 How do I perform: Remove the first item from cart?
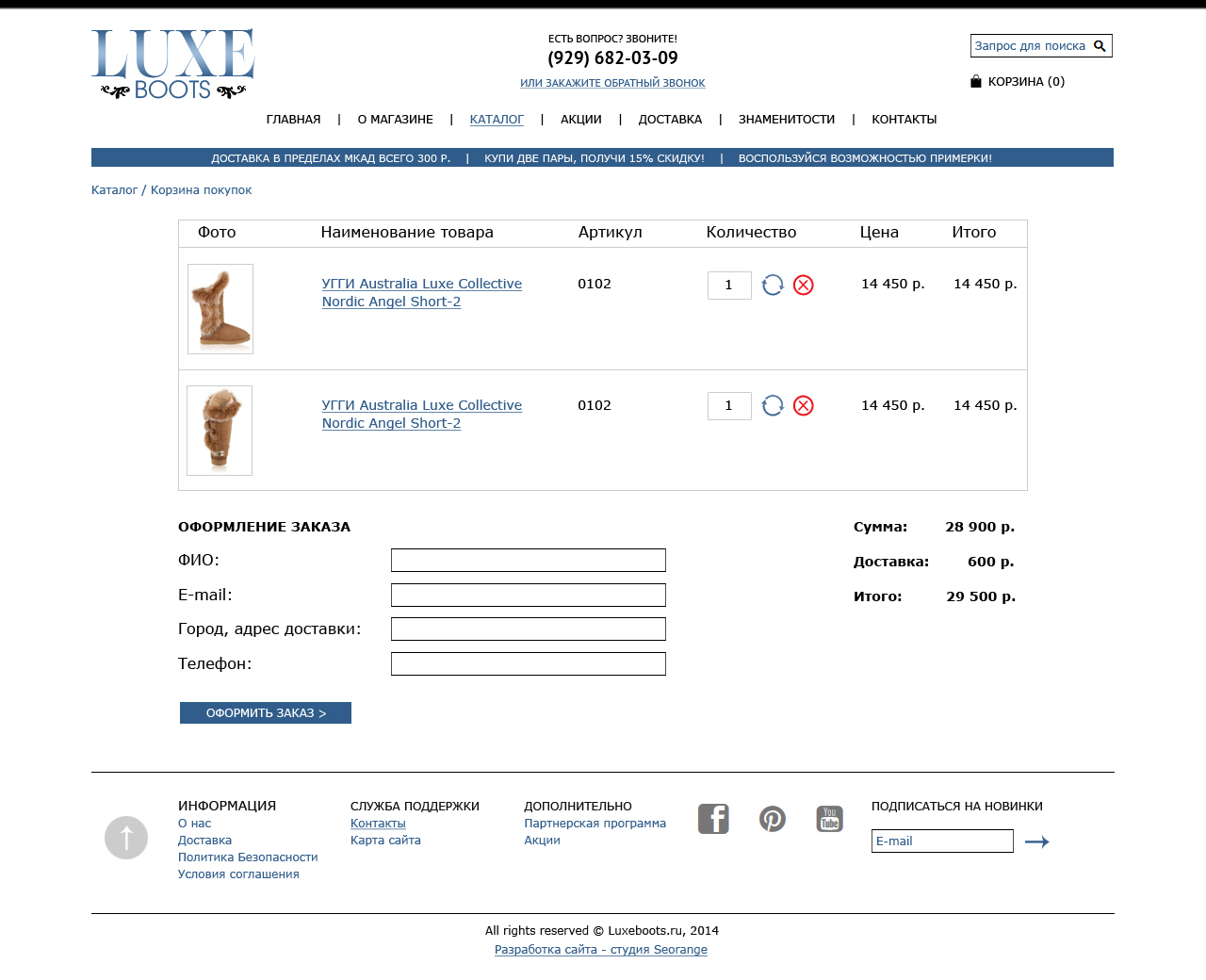coord(804,285)
